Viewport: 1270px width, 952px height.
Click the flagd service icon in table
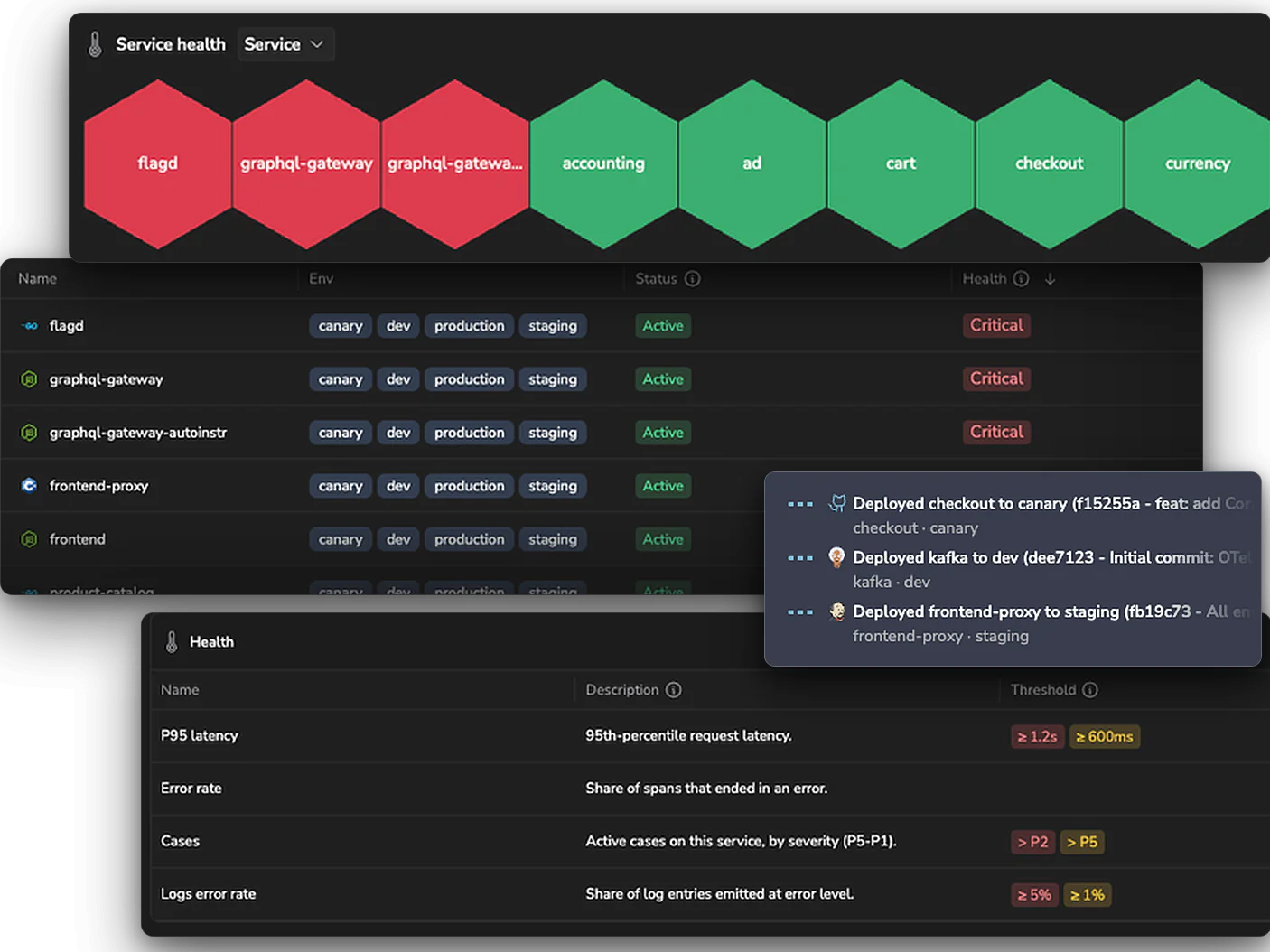[30, 326]
